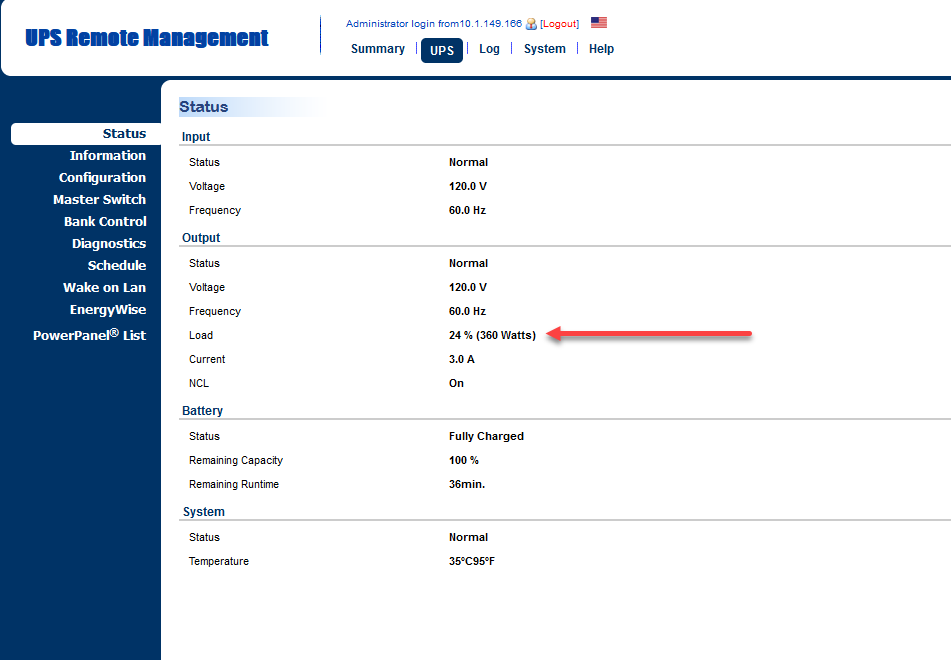Open the Configuration sidebar item
Image resolution: width=951 pixels, height=660 pixels.
click(x=102, y=178)
